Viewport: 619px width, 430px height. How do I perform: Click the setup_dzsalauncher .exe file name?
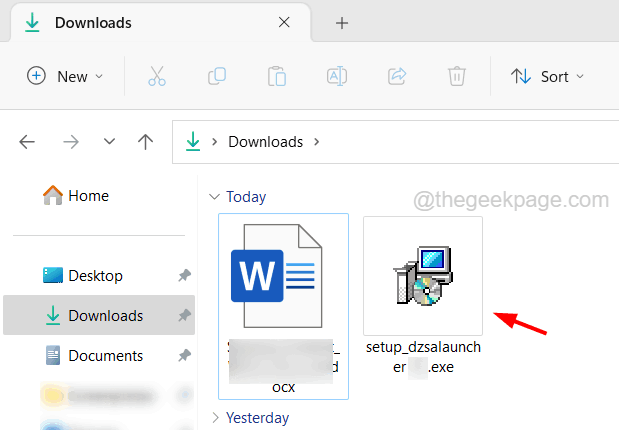[x=423, y=357]
